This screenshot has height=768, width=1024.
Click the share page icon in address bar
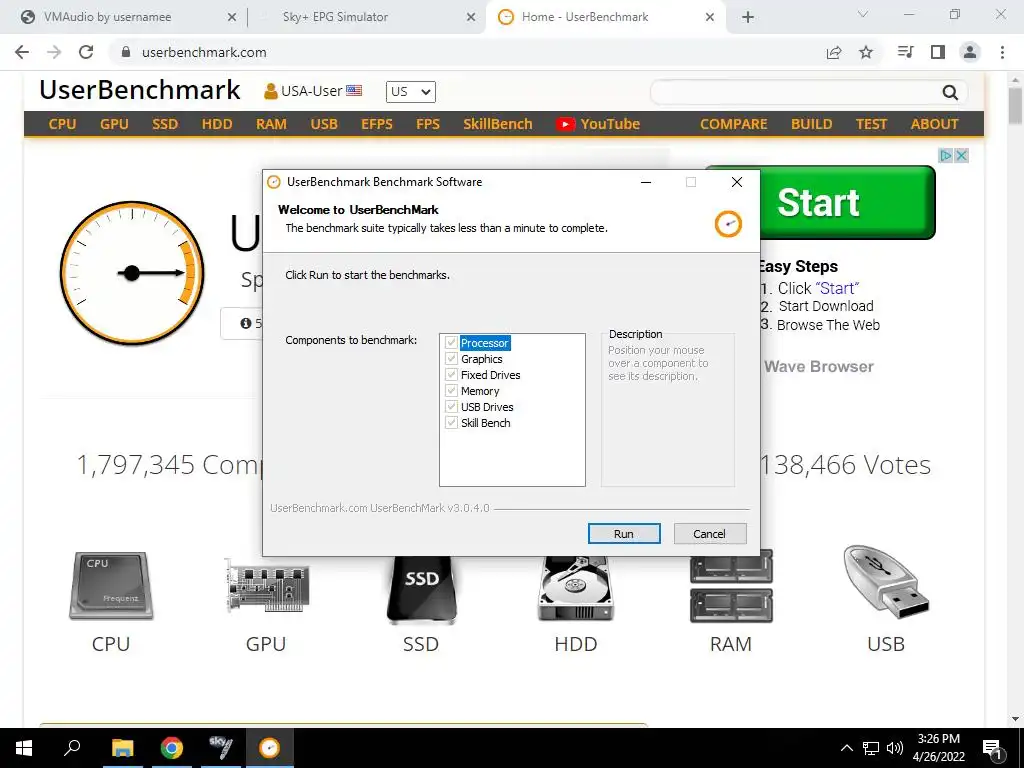[834, 52]
